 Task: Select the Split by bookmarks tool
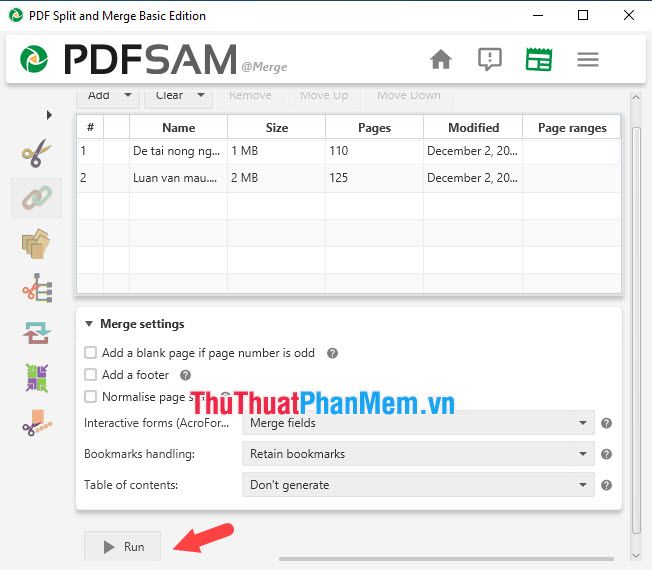[x=37, y=289]
